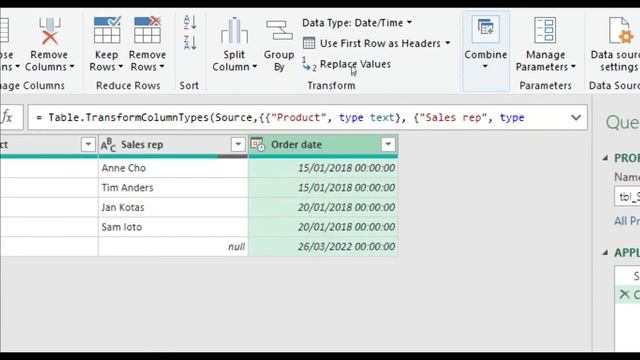The image size is (640, 360).
Task: Select Anne Cho's 15/01/2018 date cell
Action: [323, 168]
